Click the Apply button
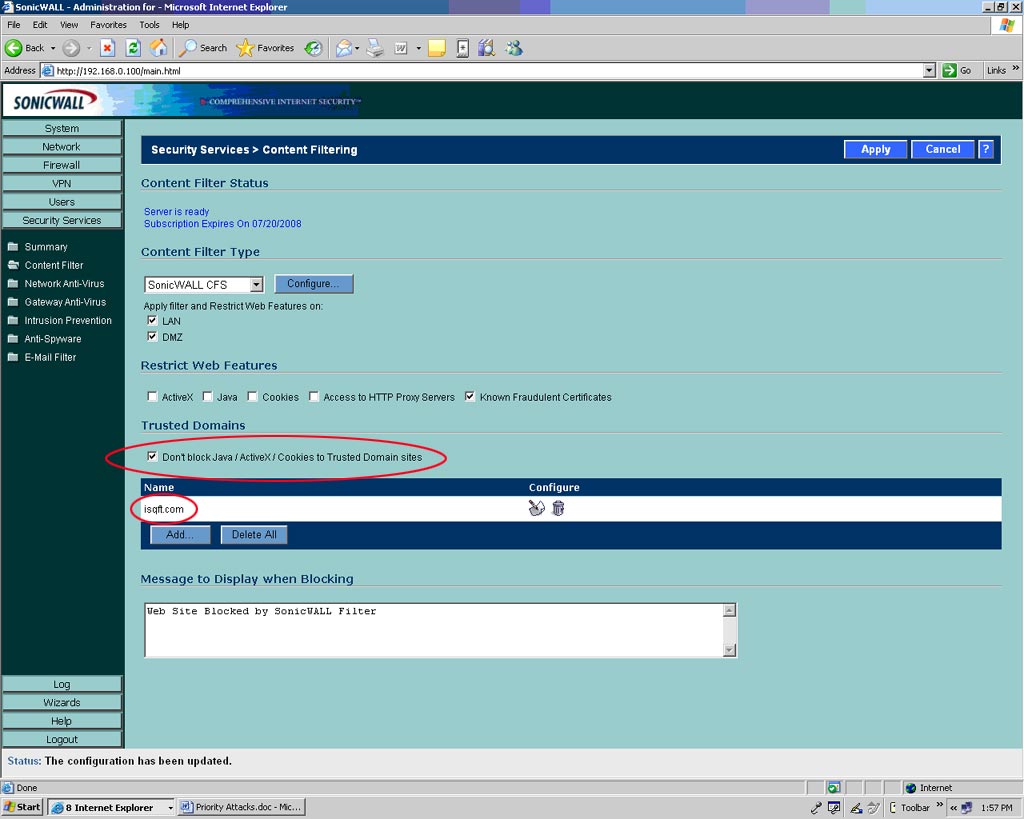The width and height of the screenshot is (1024, 819). (875, 149)
